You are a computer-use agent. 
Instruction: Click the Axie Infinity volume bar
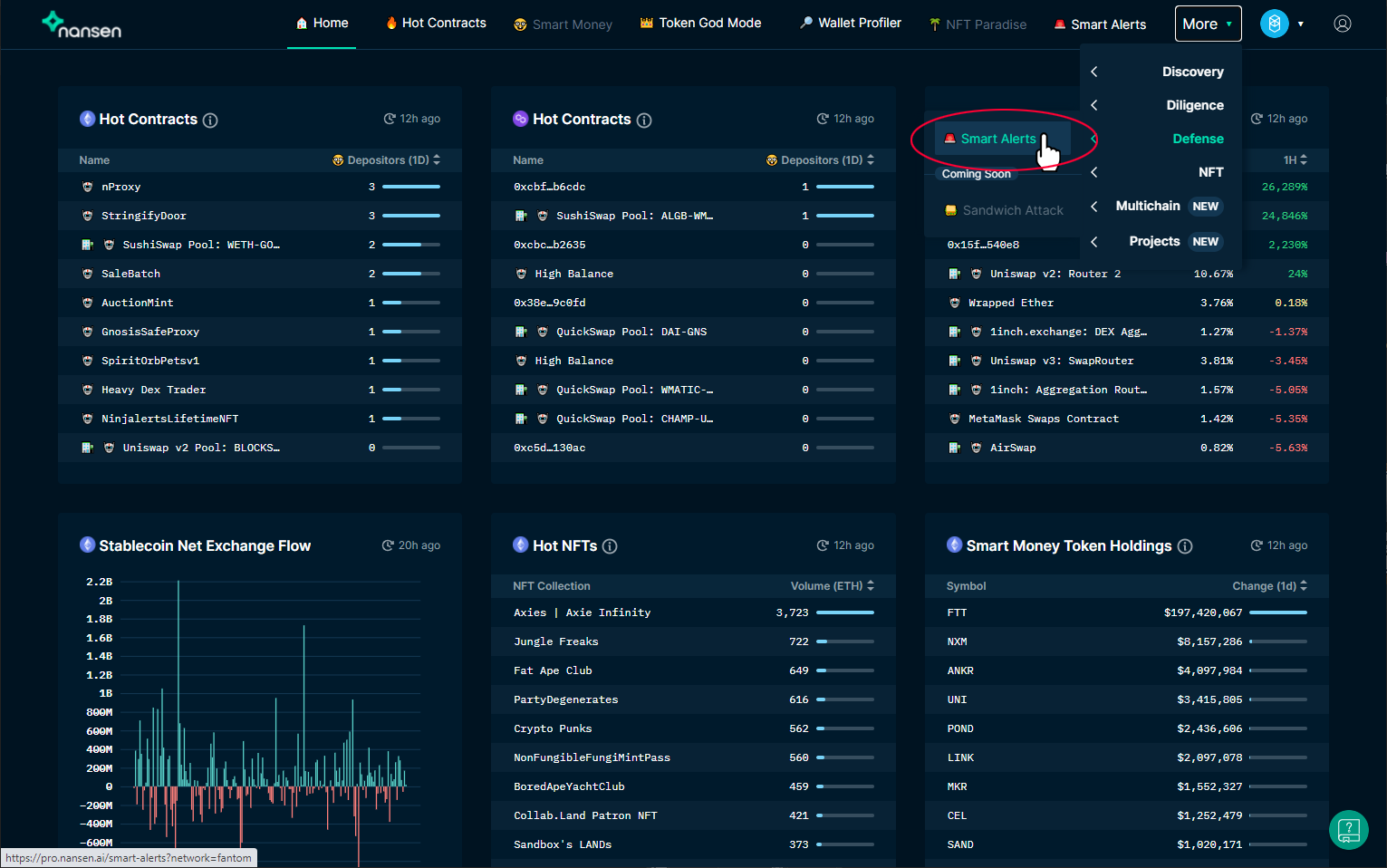[x=845, y=612]
